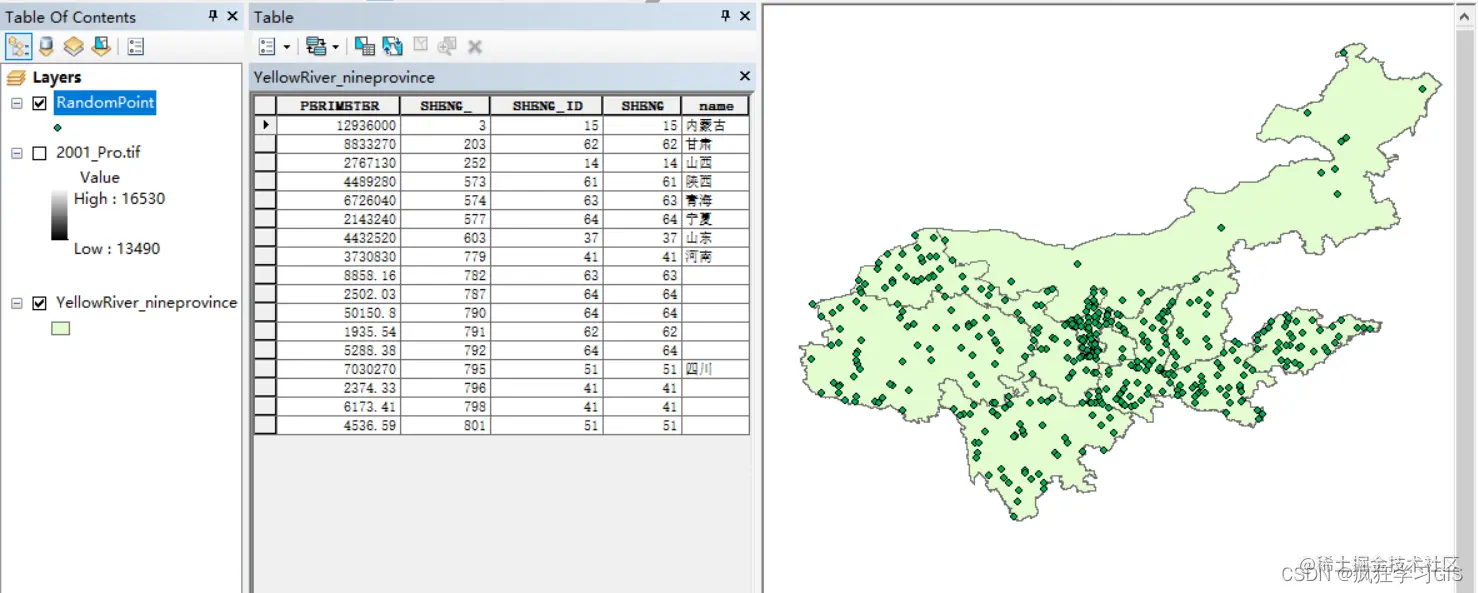This screenshot has width=1478, height=593.
Task: Click name cell 内蒙古
Action: [715, 125]
